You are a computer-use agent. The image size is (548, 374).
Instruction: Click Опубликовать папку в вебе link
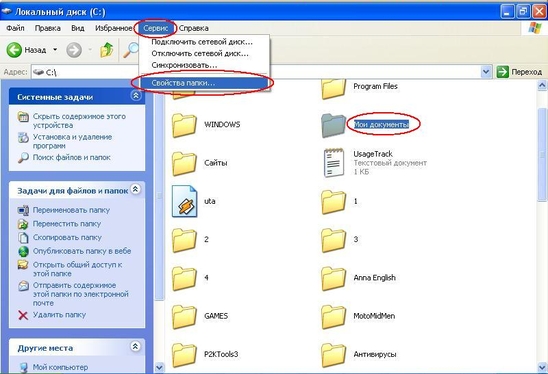click(82, 251)
